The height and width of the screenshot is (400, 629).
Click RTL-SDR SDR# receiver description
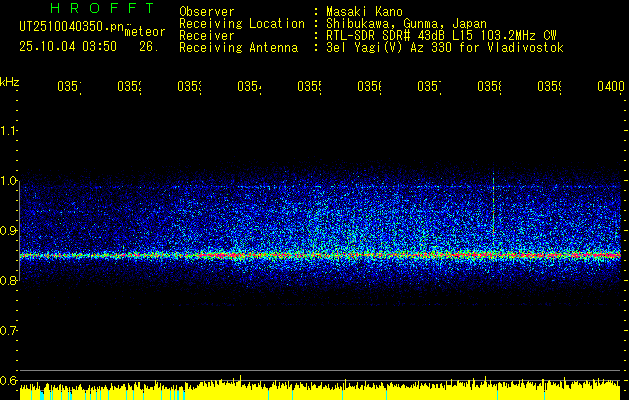coord(442,35)
